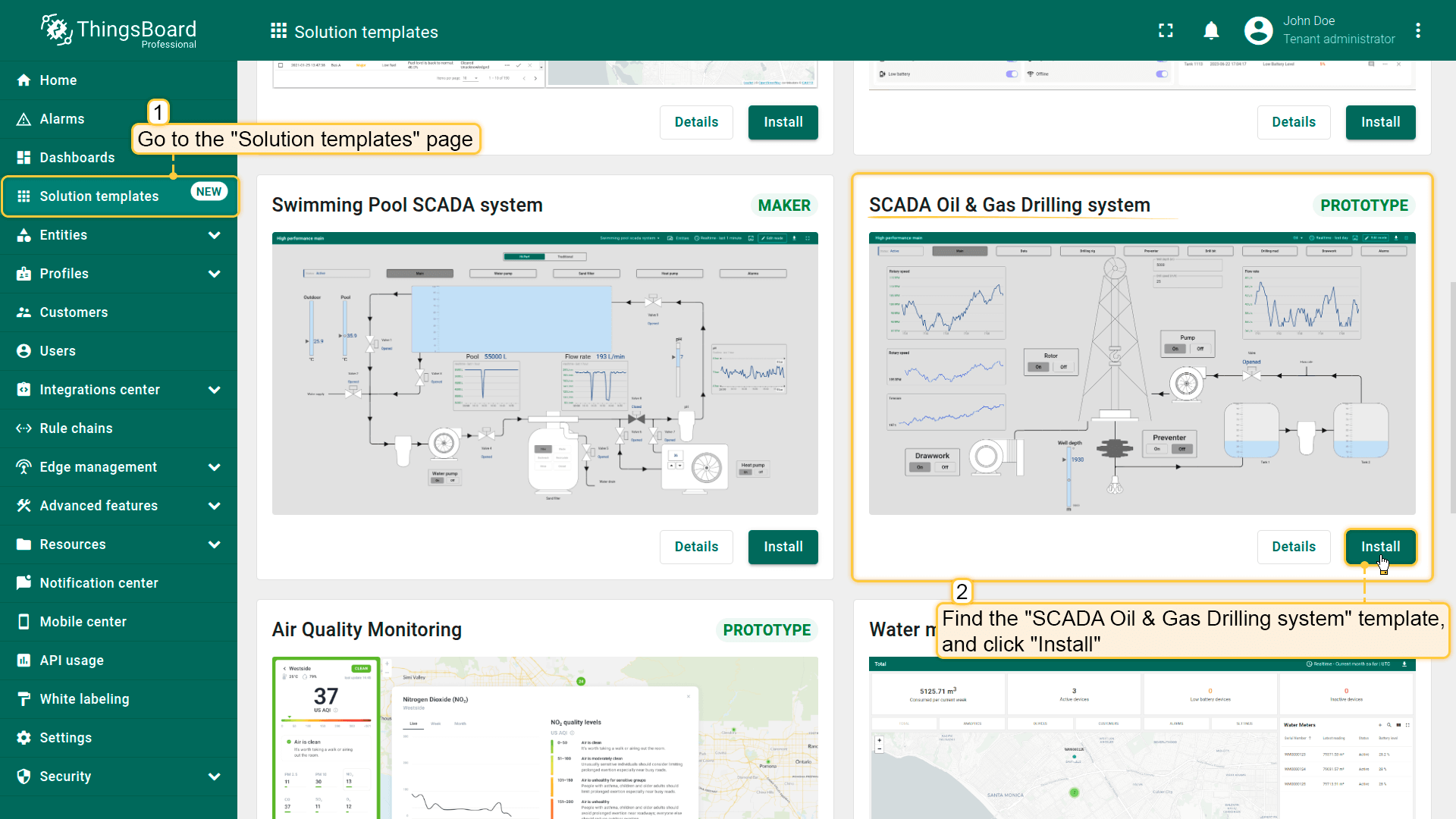Viewport: 1456px width, 819px height.
Task: Open the notifications bell icon
Action: click(1211, 30)
